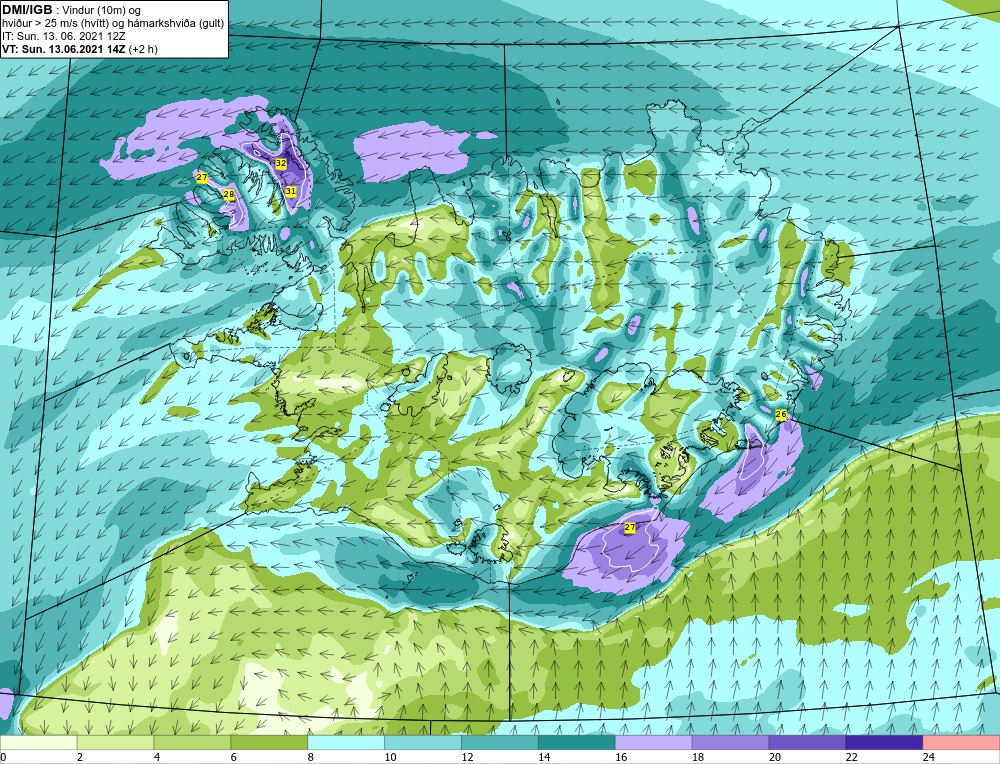Click legend scale number 18
This screenshot has height=764, width=1000.
pos(698,758)
